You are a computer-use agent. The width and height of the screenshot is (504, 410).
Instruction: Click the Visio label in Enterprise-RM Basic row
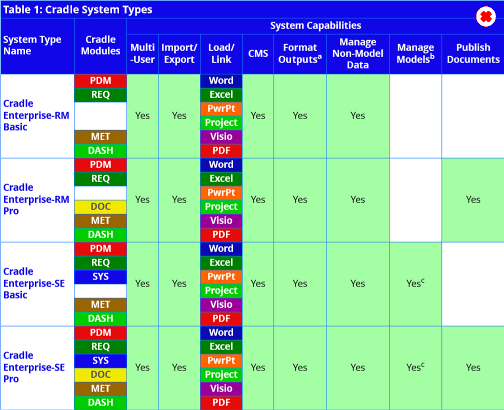(221, 137)
